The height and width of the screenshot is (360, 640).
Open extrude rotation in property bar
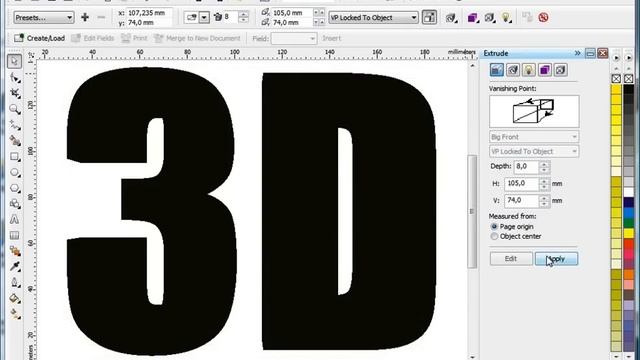tap(451, 18)
